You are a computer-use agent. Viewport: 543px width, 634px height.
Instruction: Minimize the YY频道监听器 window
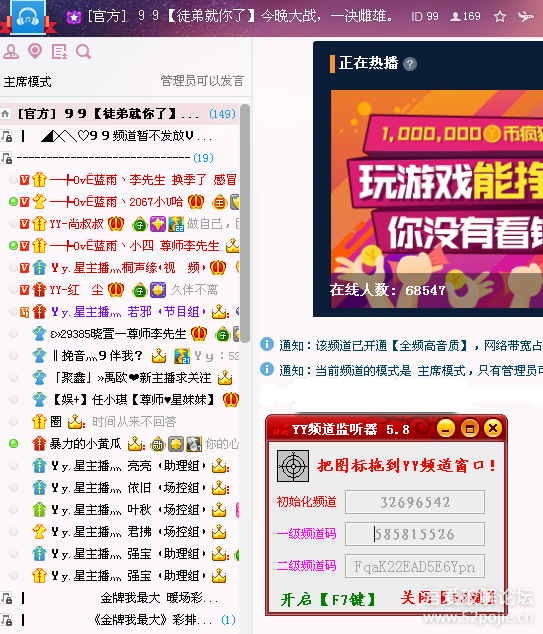coord(446,429)
